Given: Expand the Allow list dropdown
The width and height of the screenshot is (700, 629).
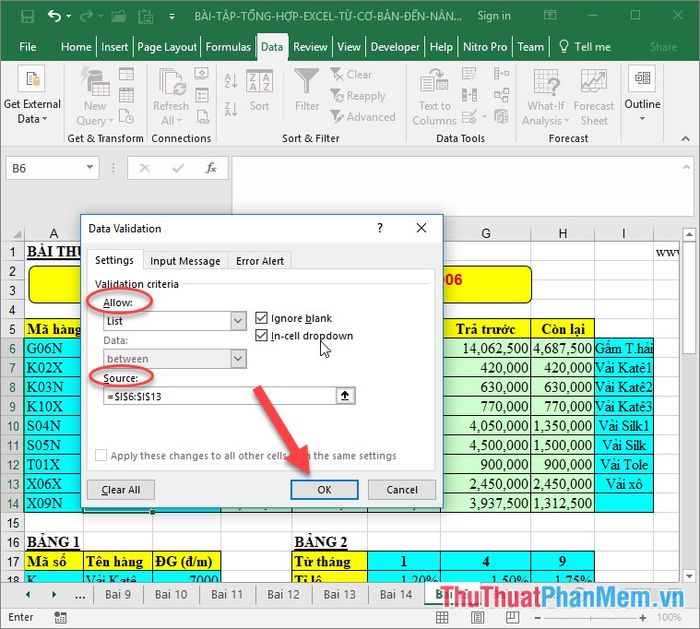Looking at the screenshot, I should point(238,321).
